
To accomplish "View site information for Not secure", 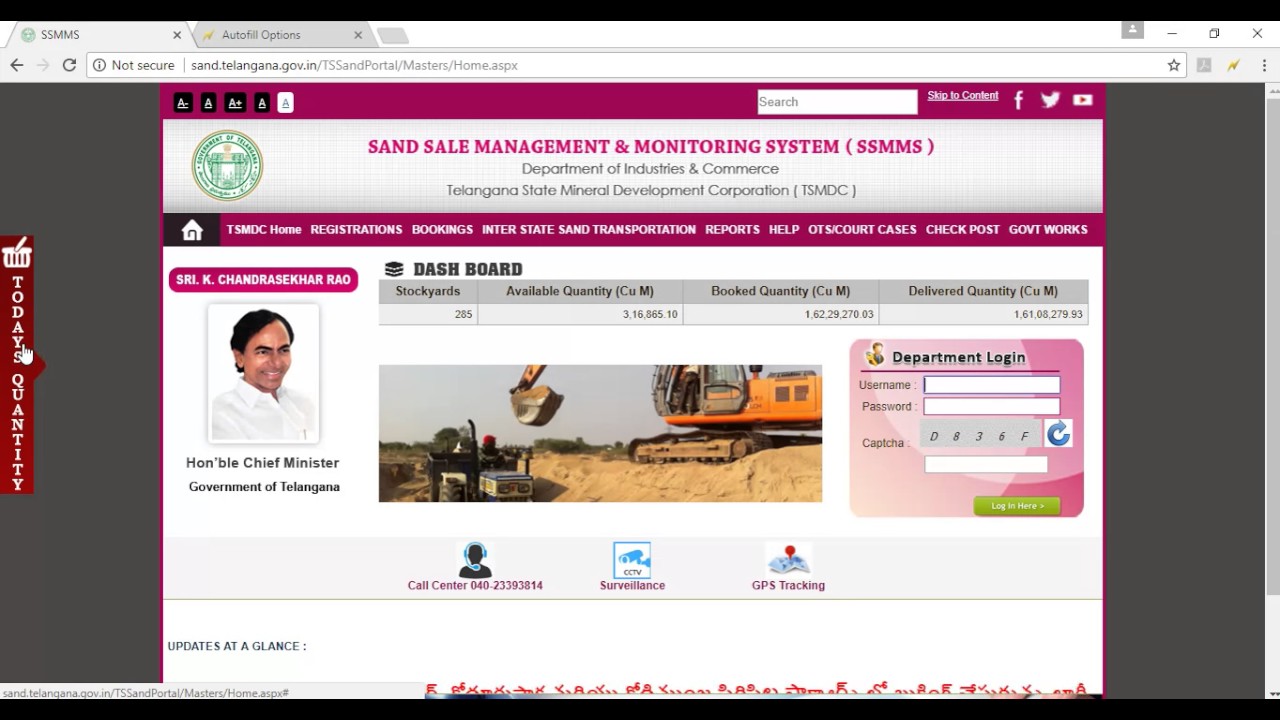I will (133, 65).
